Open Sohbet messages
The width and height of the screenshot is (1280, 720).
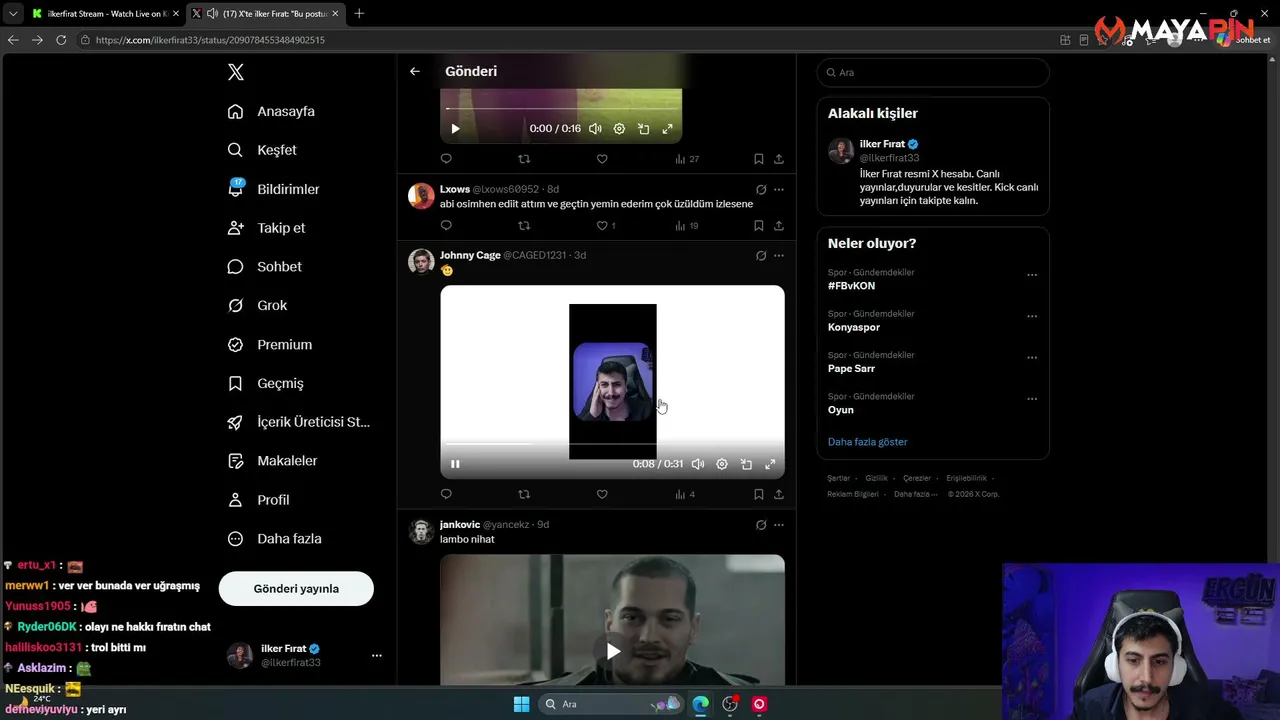264,267
